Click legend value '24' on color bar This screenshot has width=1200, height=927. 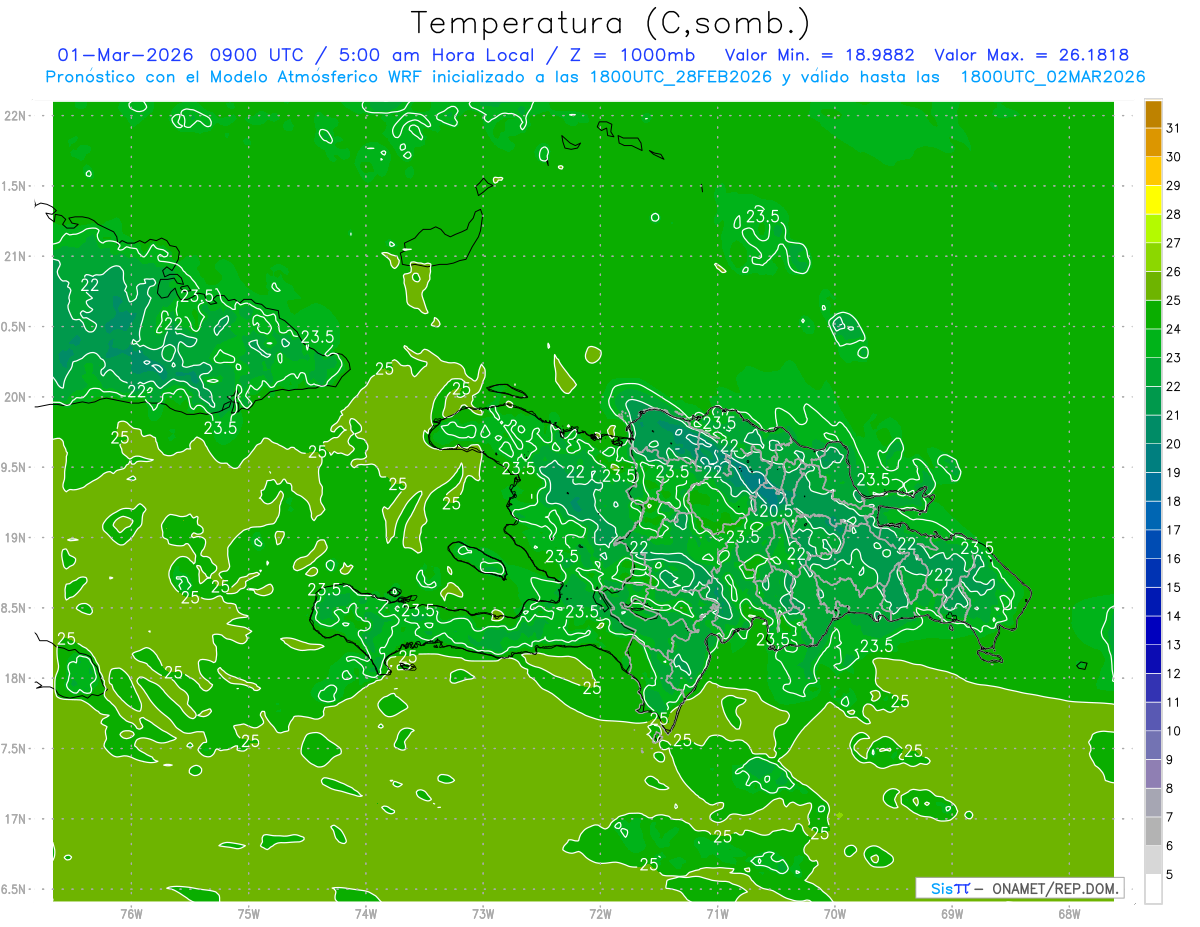(1174, 329)
